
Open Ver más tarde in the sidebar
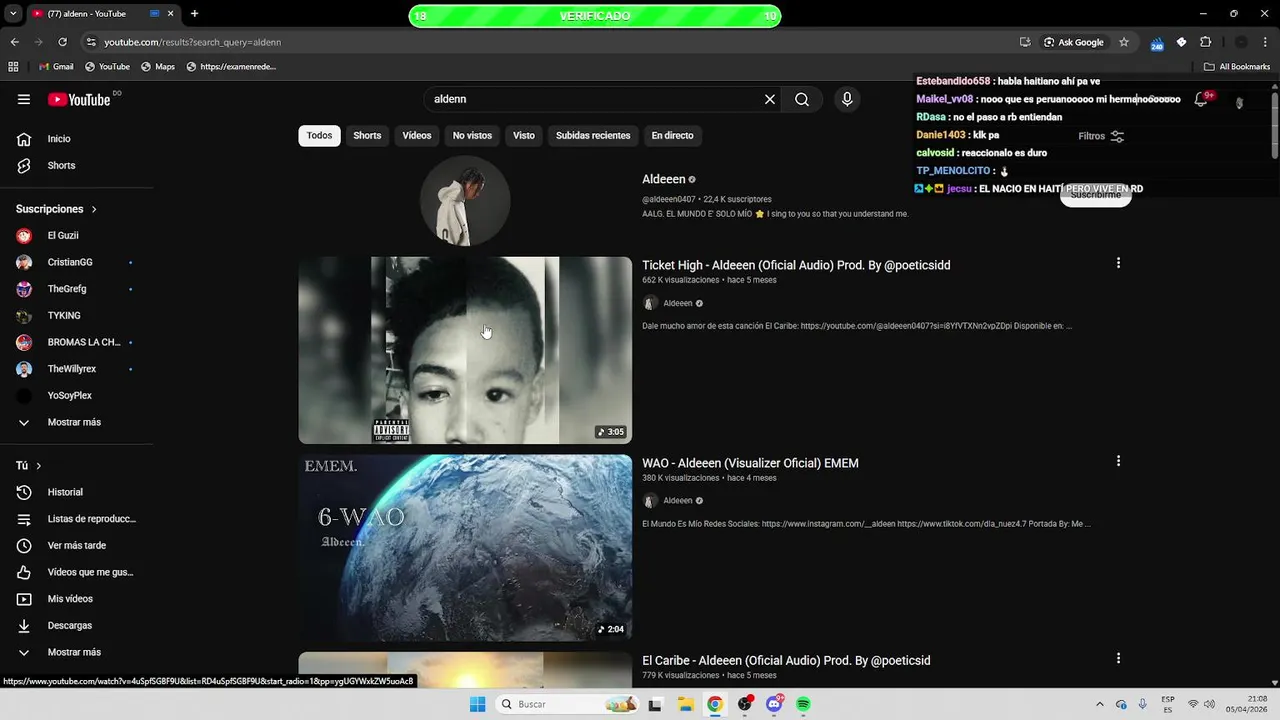pos(77,545)
